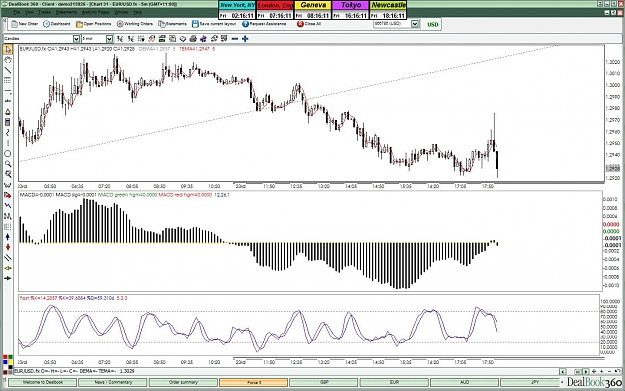Place a yellow left arrow marker
Screen dimensions: 625x391
point(8,268)
